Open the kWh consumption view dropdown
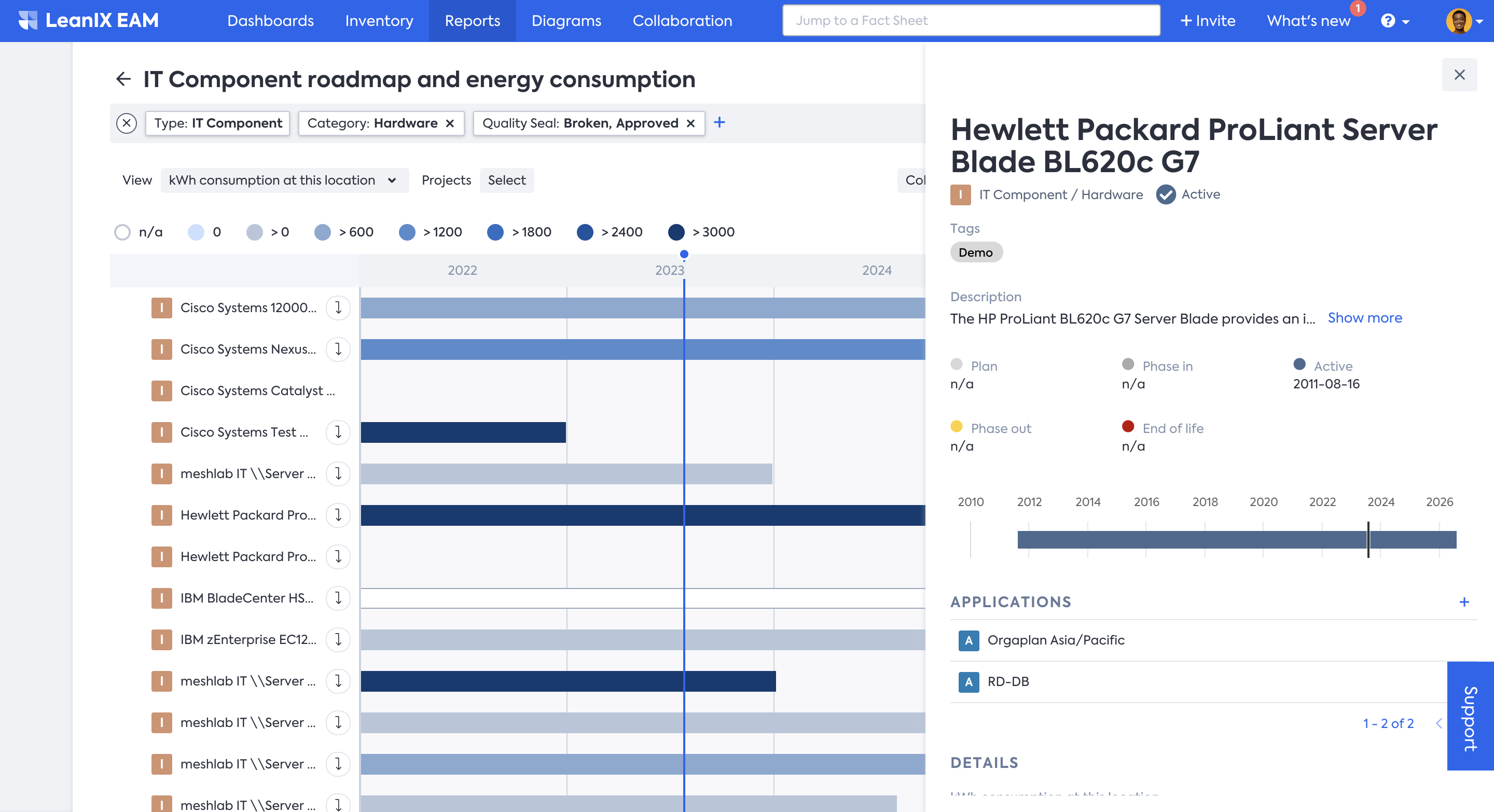Viewport: 1494px width, 812px height. [x=284, y=180]
